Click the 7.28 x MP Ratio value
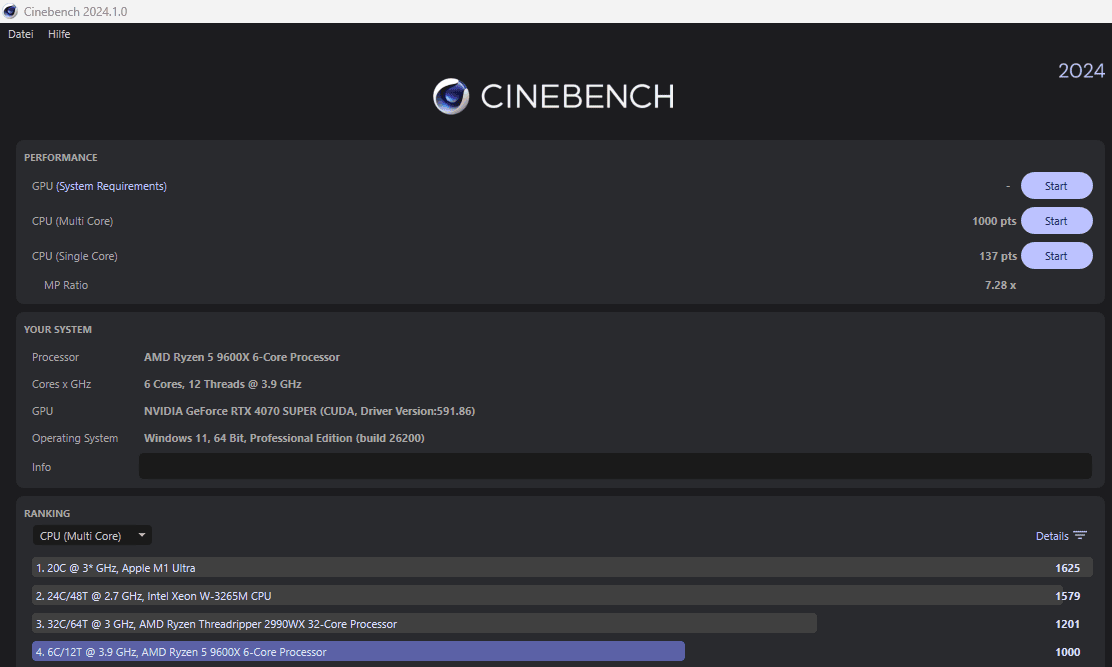The image size is (1112, 667). (x=1000, y=285)
